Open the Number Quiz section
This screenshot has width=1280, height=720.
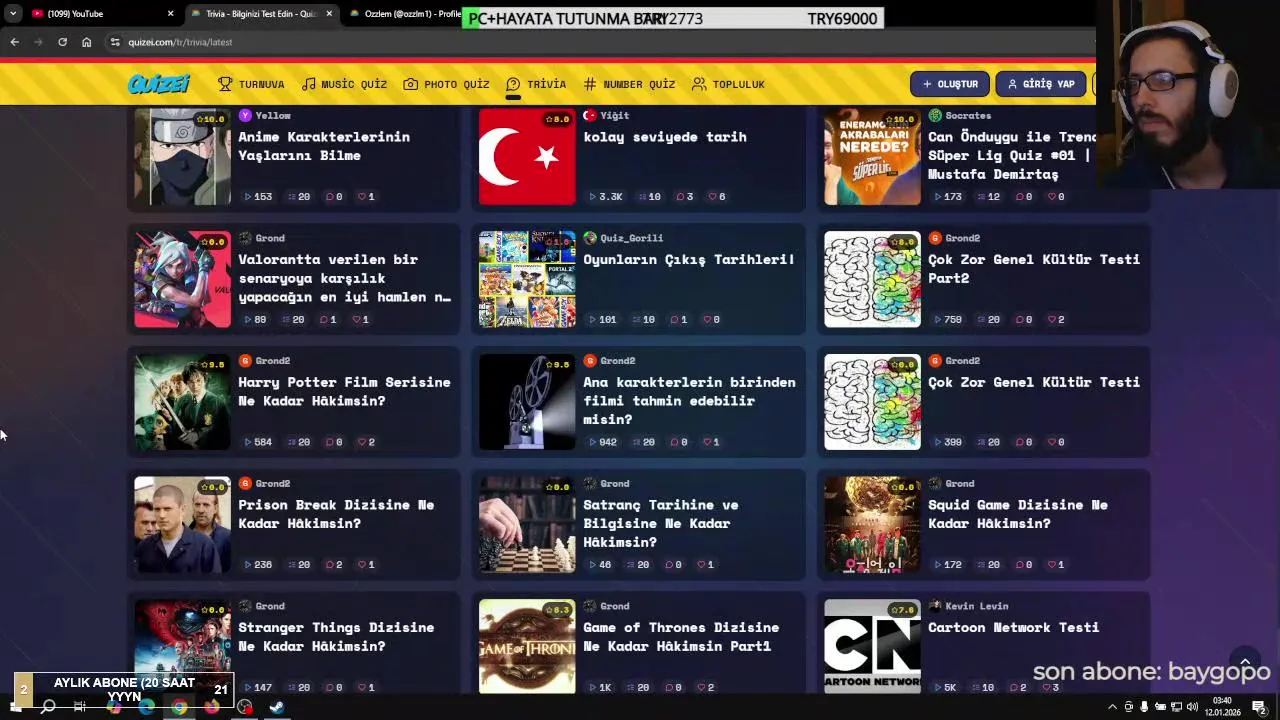629,84
